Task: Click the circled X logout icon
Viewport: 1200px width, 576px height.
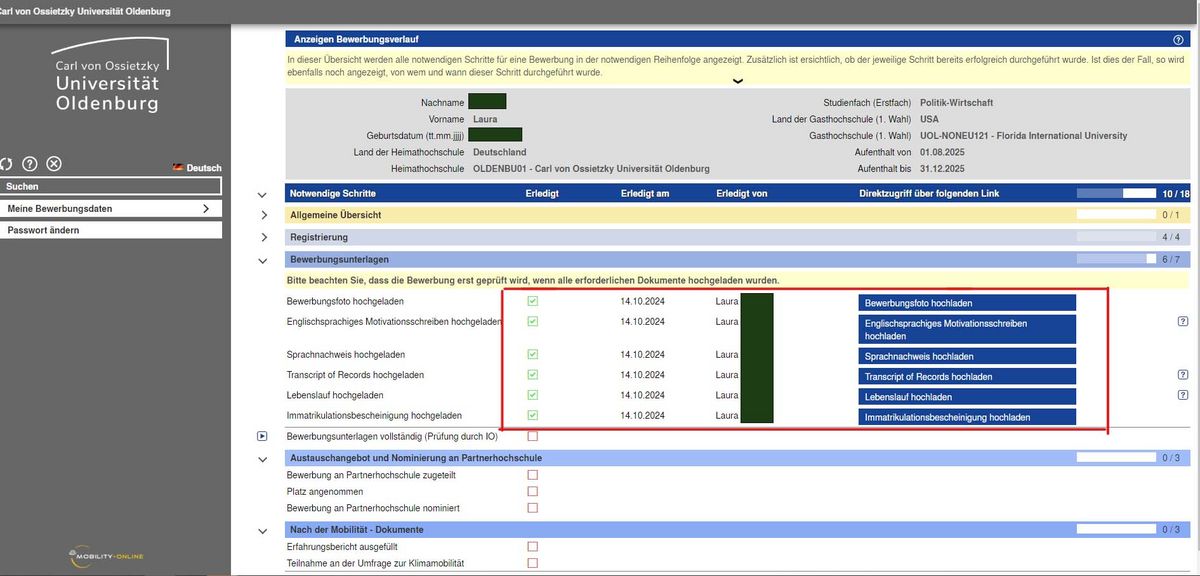Action: click(x=54, y=164)
